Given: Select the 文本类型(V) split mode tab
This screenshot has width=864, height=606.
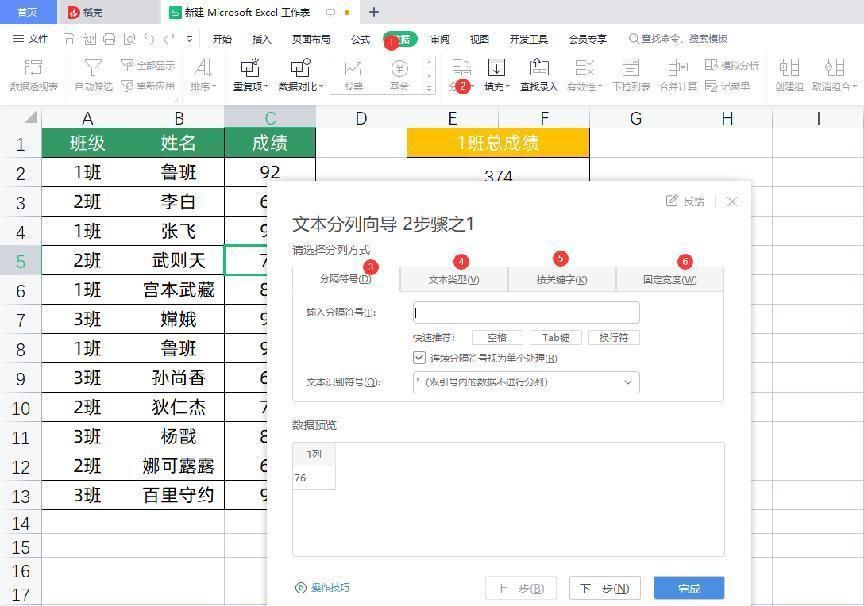Looking at the screenshot, I should (x=453, y=279).
